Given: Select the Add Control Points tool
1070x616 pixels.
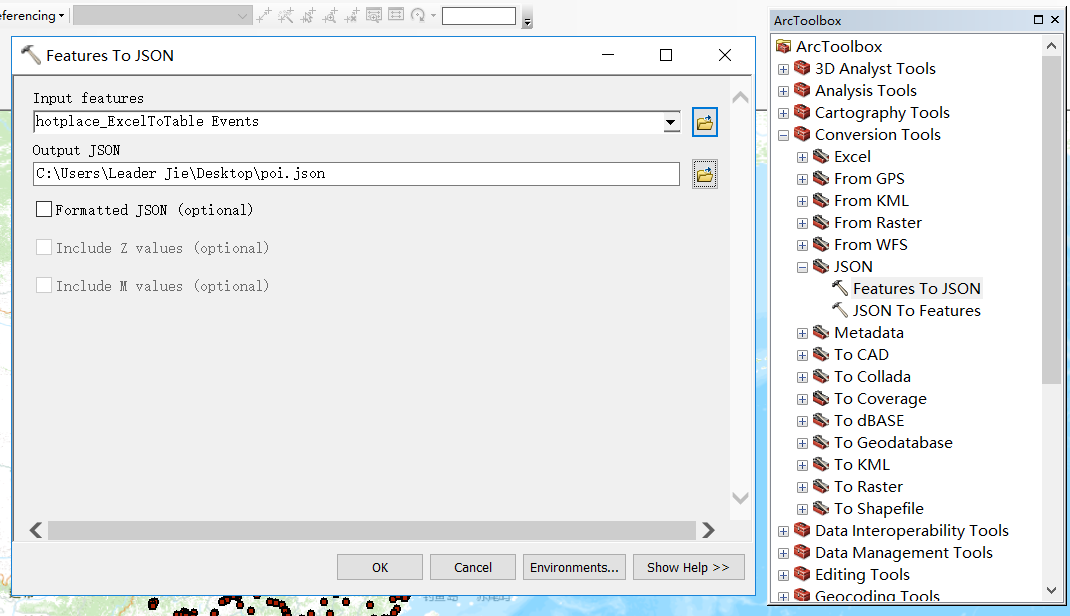Looking at the screenshot, I should coord(264,15).
